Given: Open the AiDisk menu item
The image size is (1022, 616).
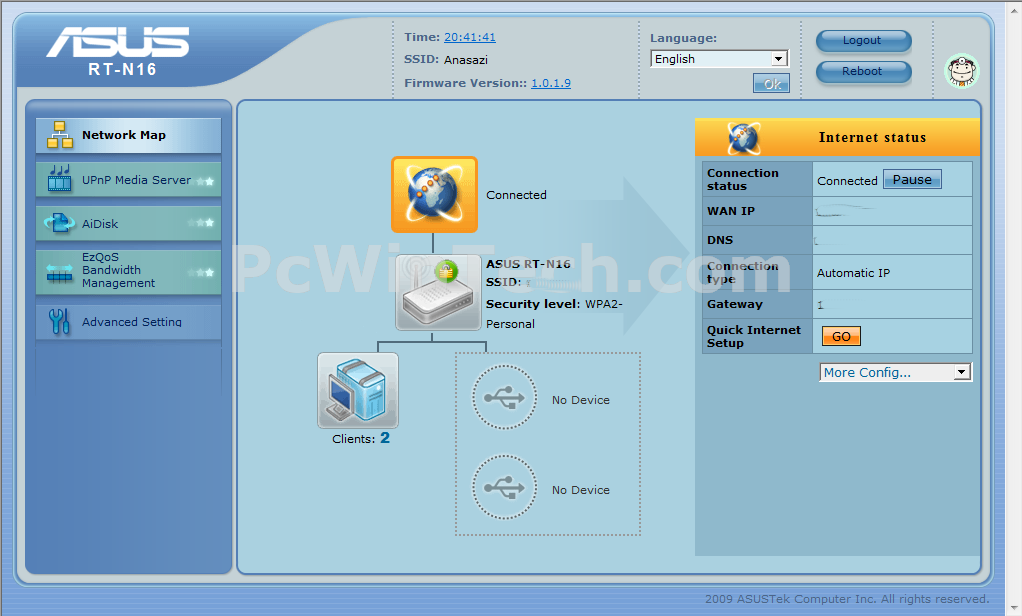Looking at the screenshot, I should pyautogui.click(x=128, y=224).
